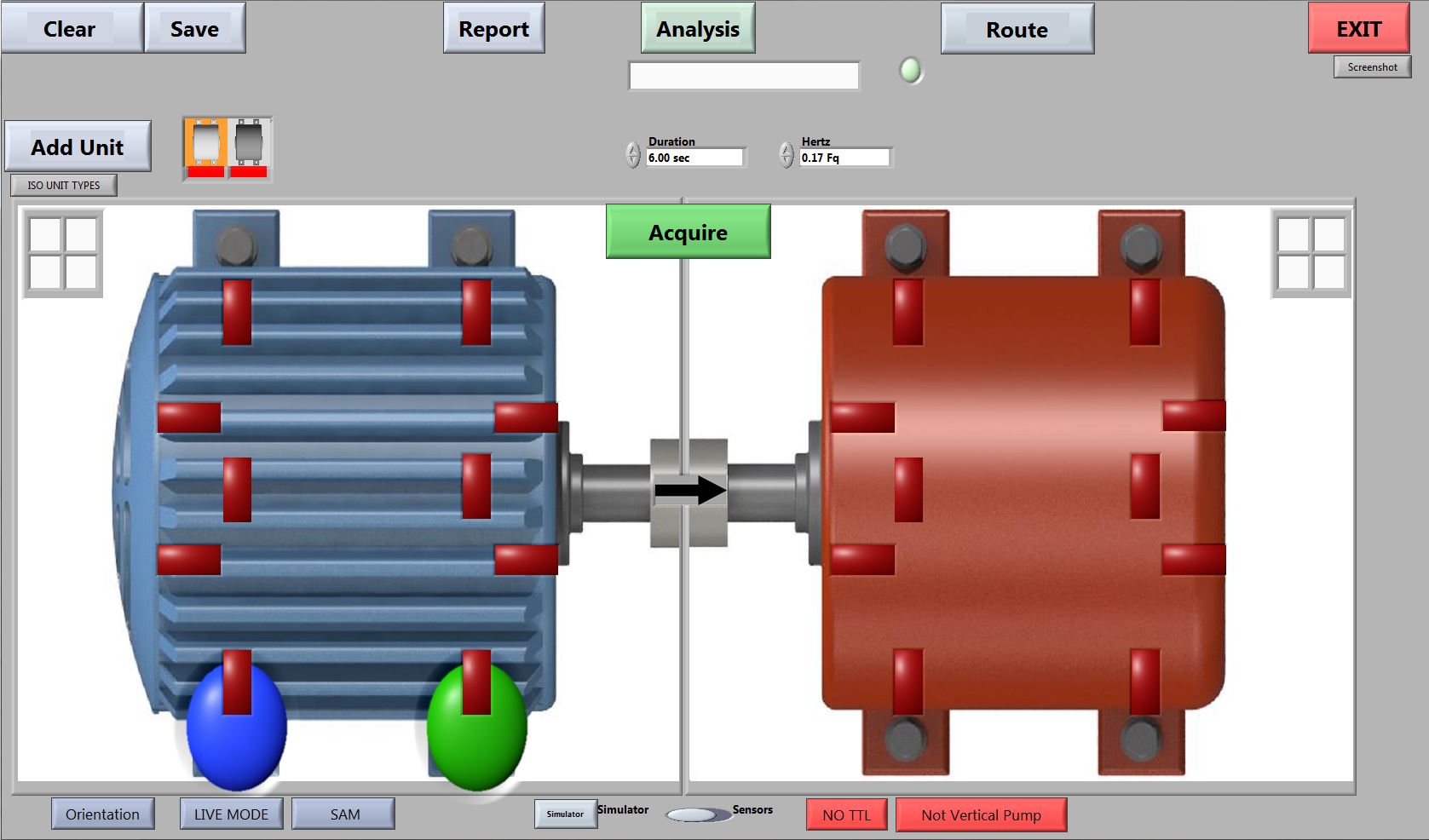Click the red bar under gray unit thumbnail

[249, 172]
